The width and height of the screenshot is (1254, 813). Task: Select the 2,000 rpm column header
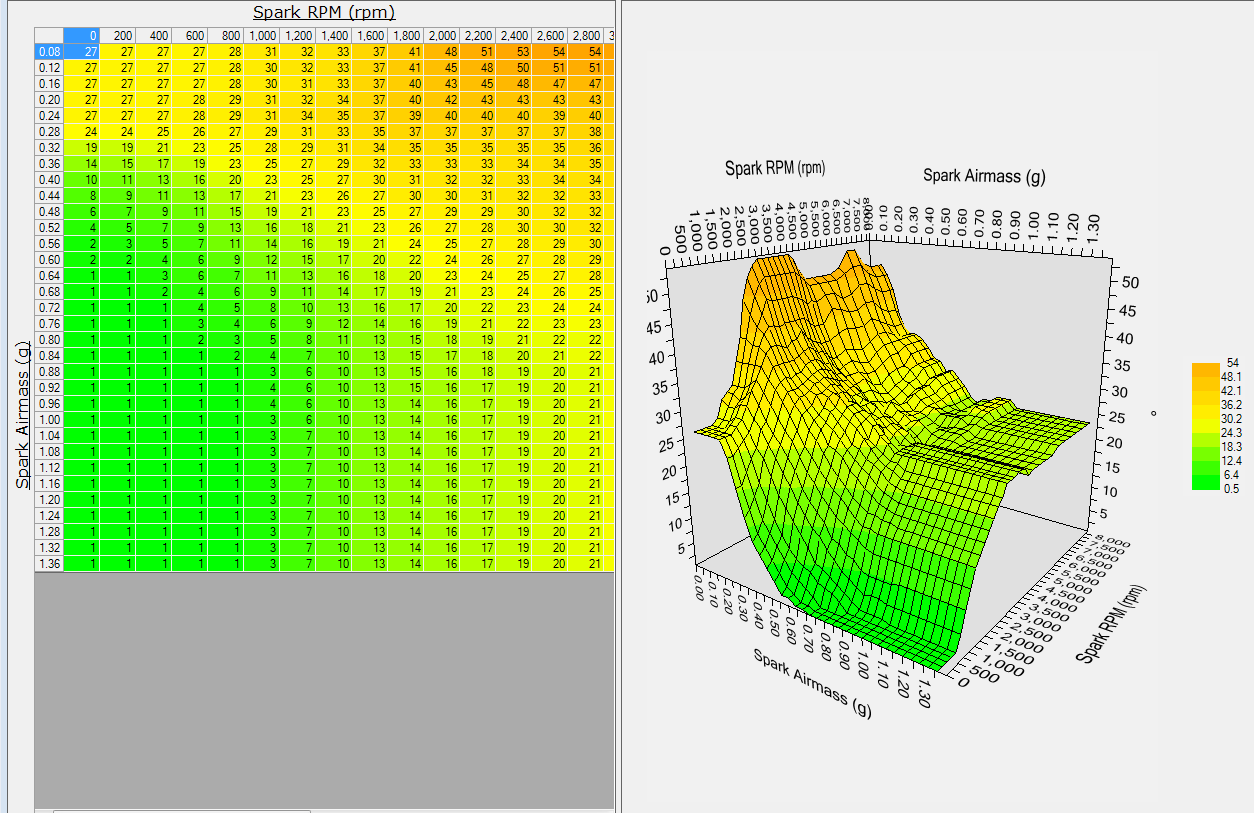coord(444,35)
